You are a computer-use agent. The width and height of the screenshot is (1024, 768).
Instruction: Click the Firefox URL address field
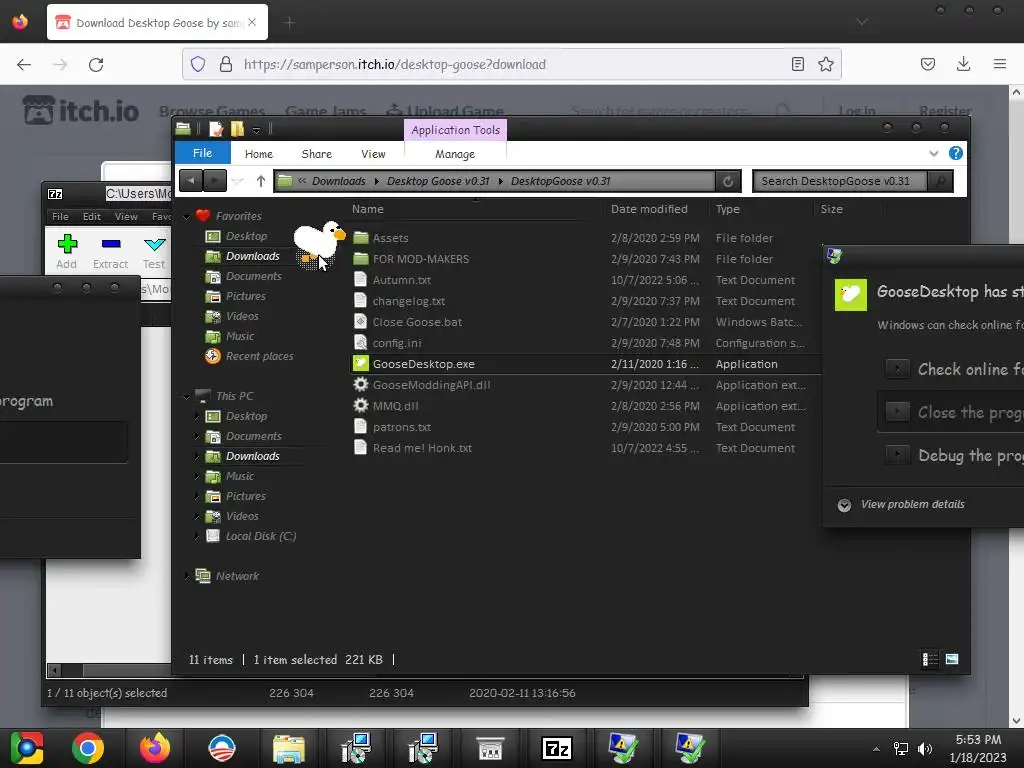[513, 64]
